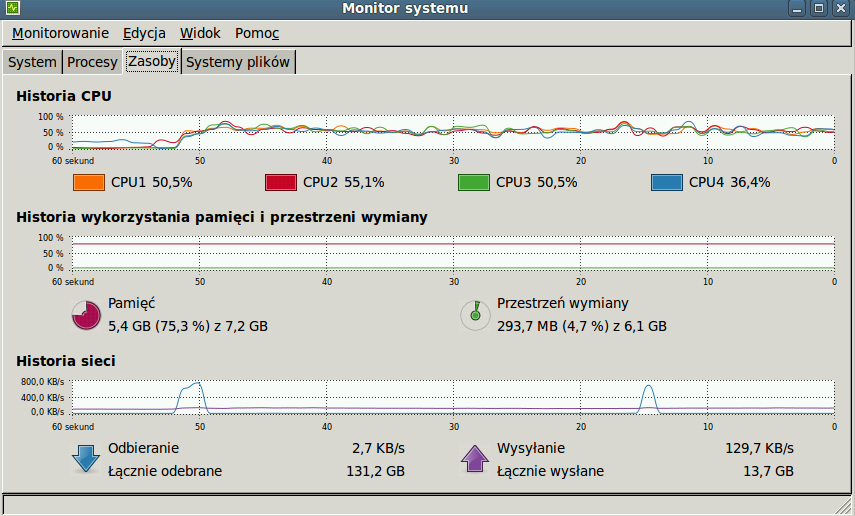Open the Monitorowanie menu
Image resolution: width=855 pixels, height=516 pixels.
(61, 33)
